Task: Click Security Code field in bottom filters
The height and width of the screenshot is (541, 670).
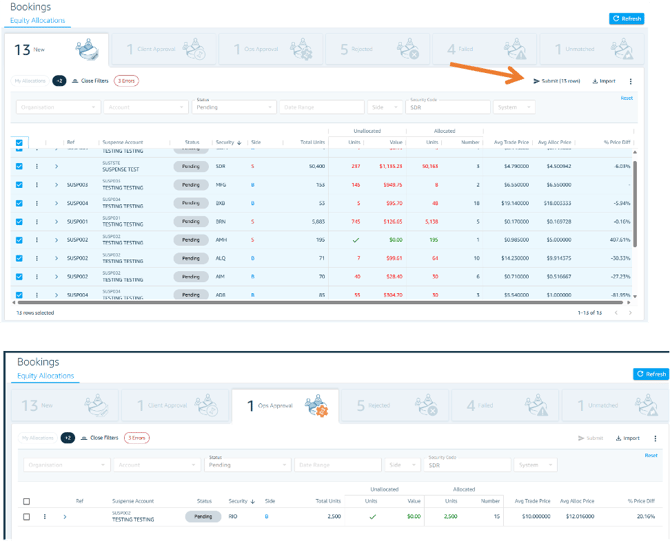Action: coord(465,465)
